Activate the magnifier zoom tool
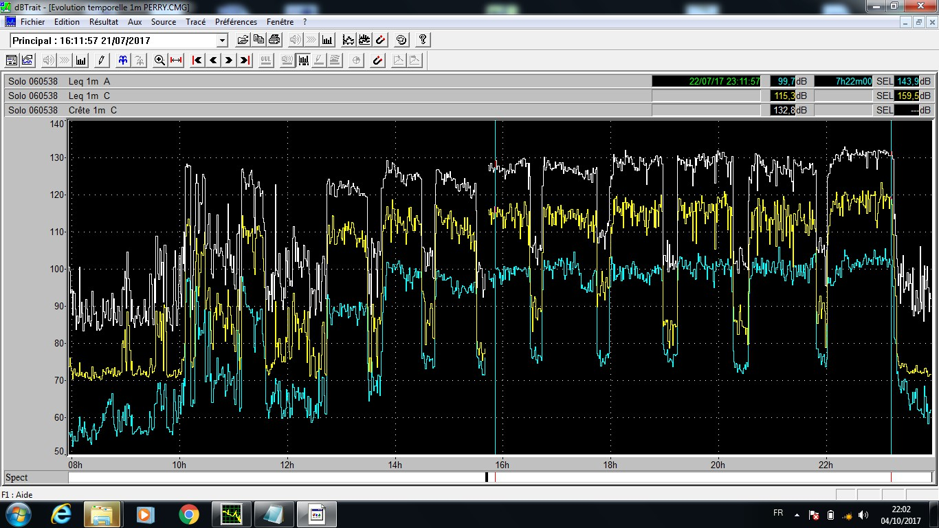The height and width of the screenshot is (528, 939). [x=159, y=60]
